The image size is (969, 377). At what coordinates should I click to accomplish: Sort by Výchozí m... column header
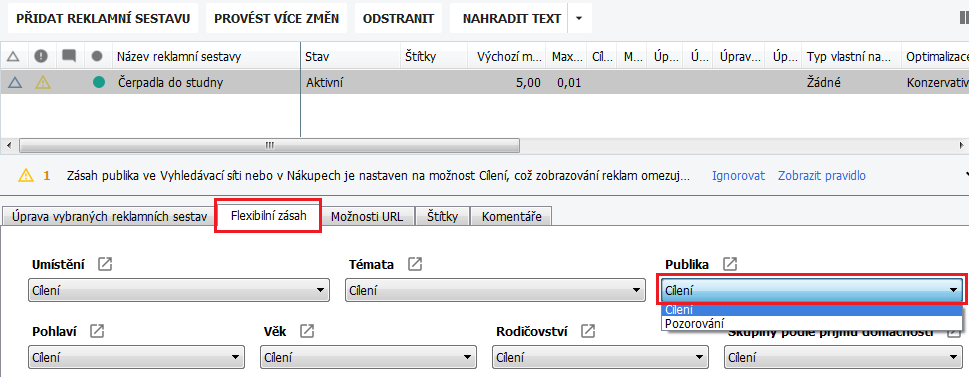(507, 57)
